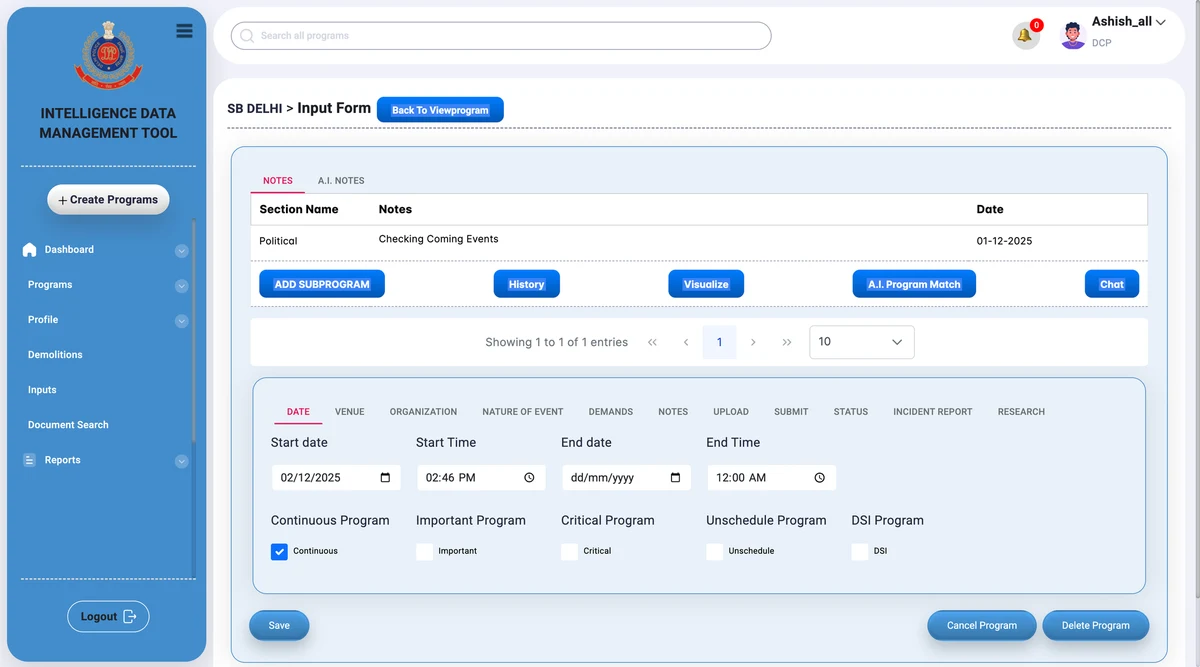The image size is (1200, 667).
Task: Open the Ashish_all user dropdown
Action: coord(1129,22)
